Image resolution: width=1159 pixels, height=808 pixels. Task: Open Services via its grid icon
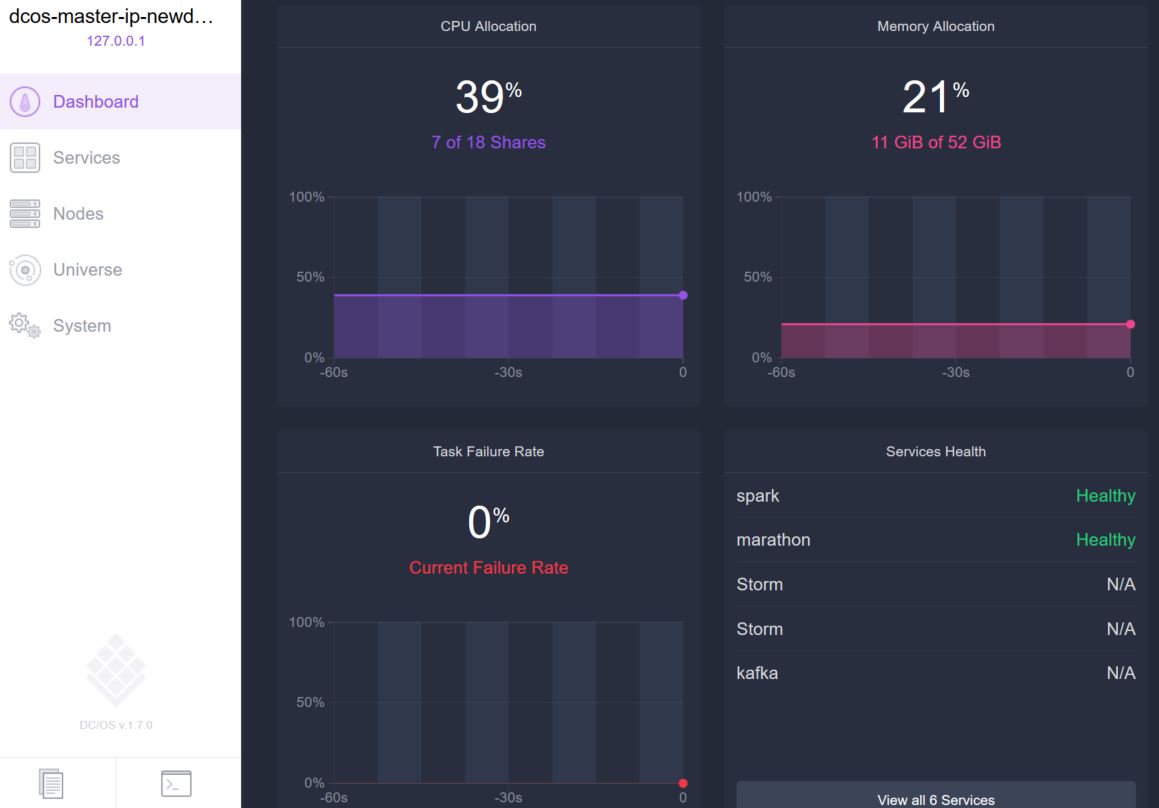click(x=25, y=158)
